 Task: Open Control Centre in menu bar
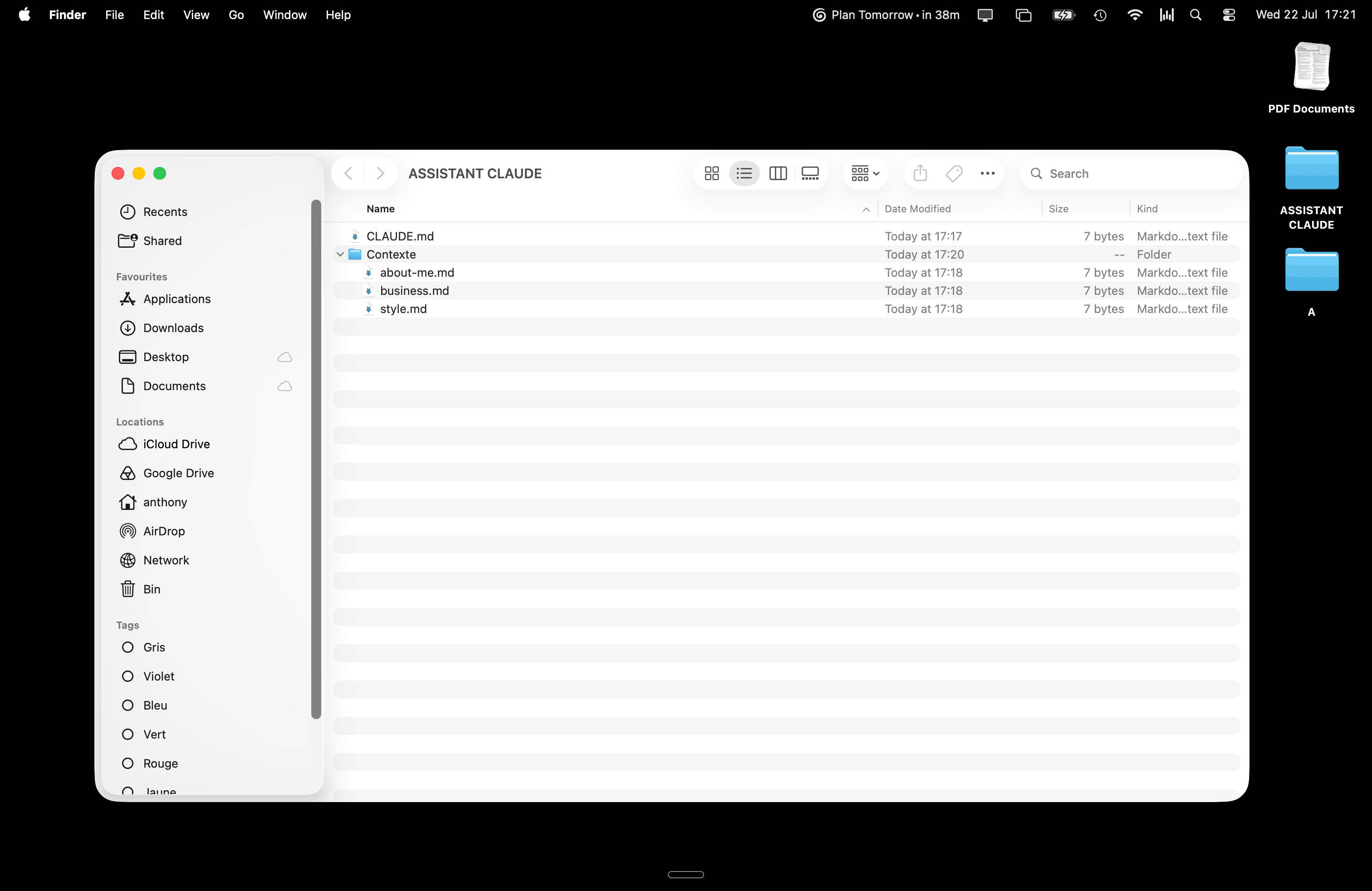coord(1229,15)
